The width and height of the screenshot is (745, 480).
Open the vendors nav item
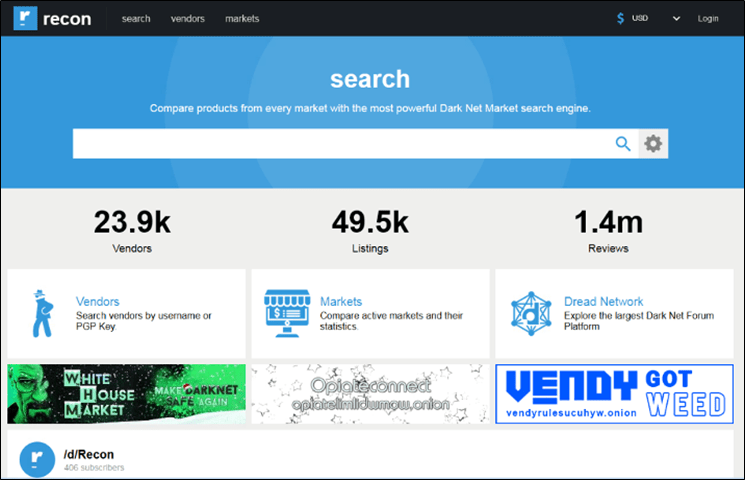coord(188,19)
